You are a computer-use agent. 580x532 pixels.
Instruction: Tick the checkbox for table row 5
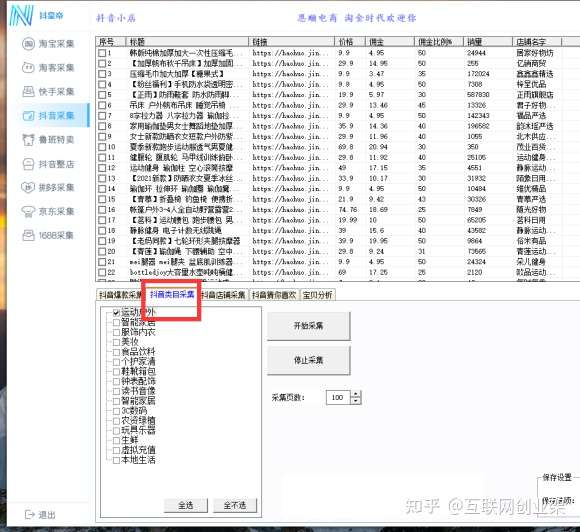point(102,95)
